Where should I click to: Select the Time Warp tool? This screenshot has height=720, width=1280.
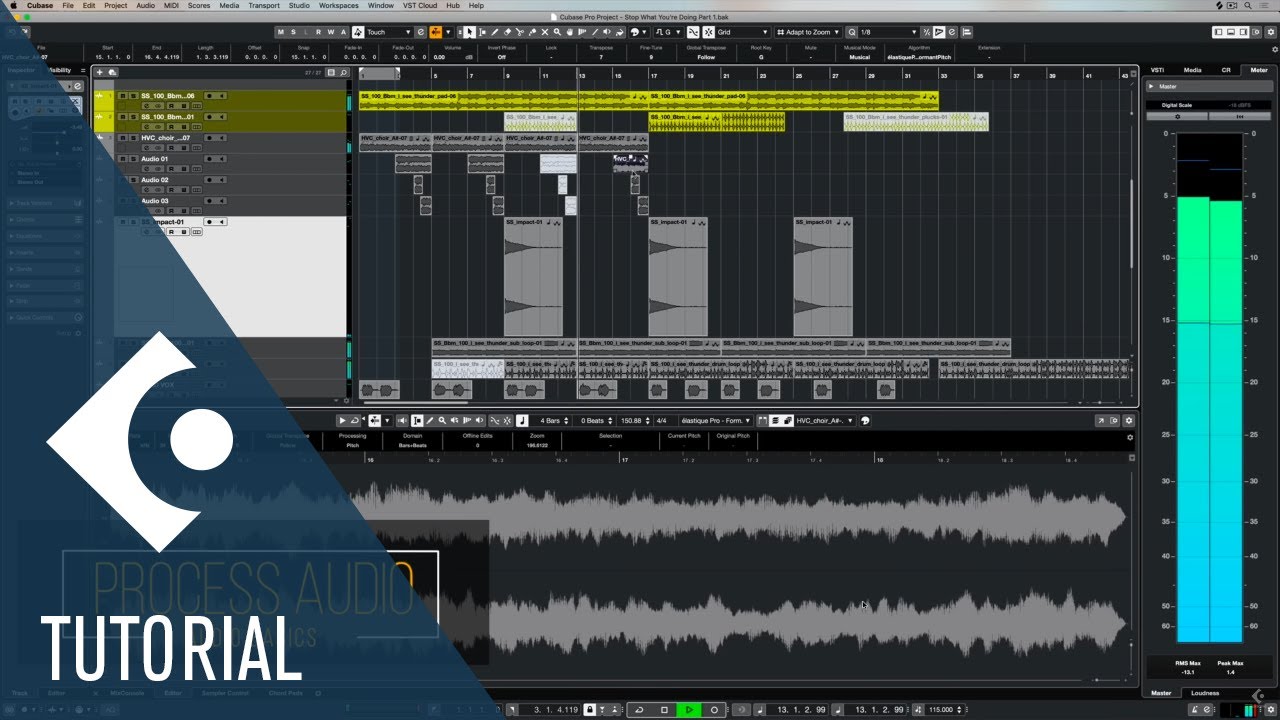(x=582, y=32)
